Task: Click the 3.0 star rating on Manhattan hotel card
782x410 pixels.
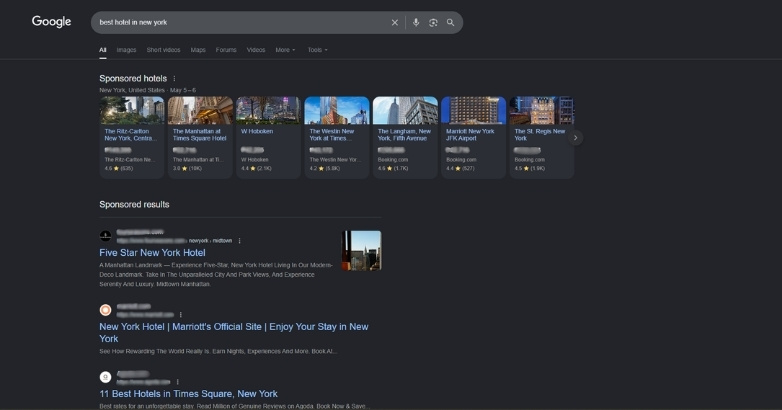Action: [187, 169]
